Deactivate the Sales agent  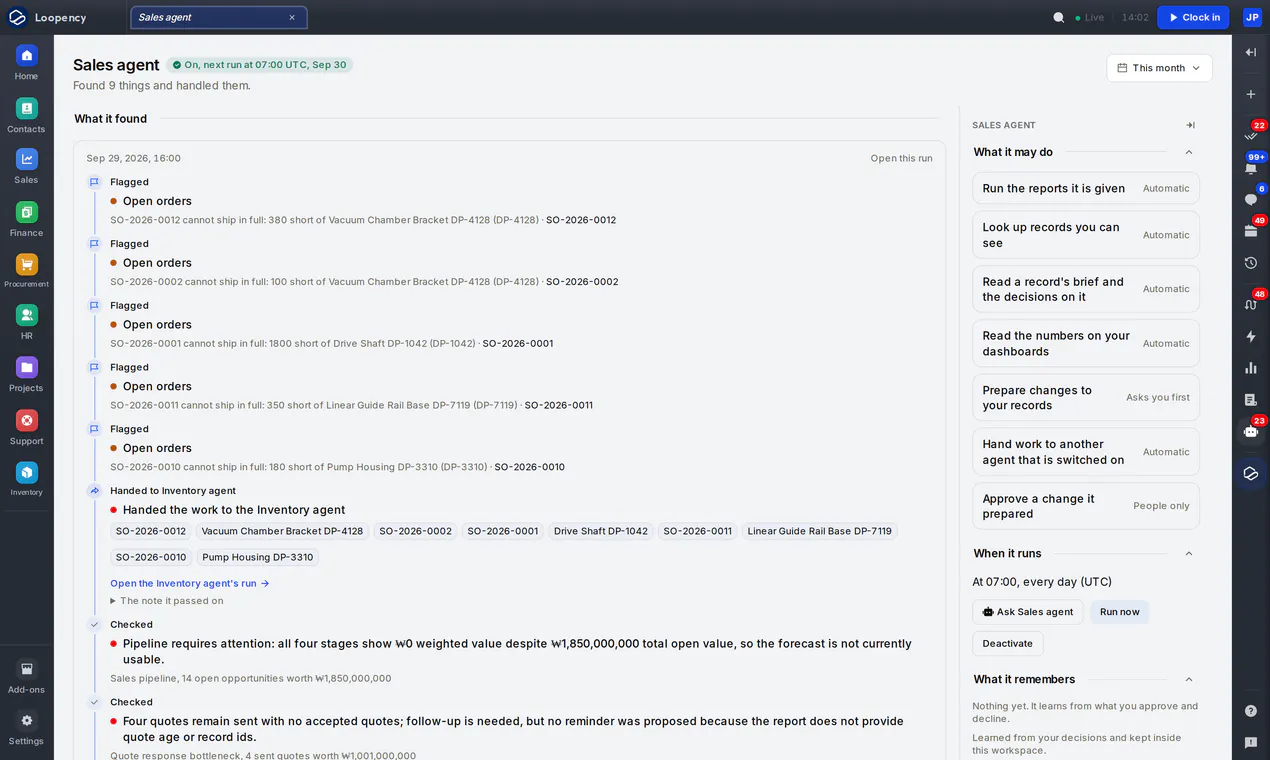1007,643
